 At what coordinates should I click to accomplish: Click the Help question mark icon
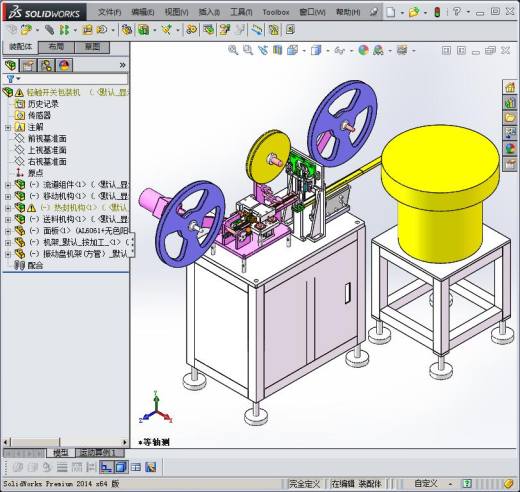(457, 12)
